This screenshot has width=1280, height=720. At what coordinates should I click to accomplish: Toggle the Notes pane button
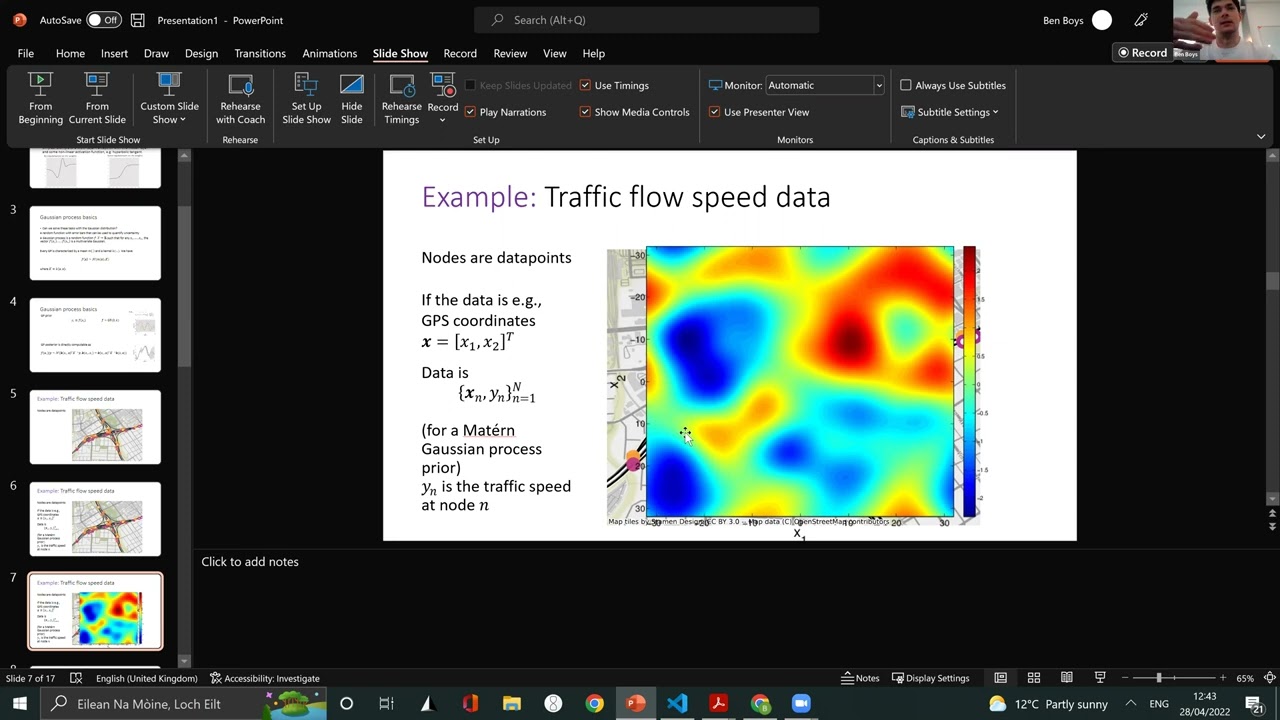[x=860, y=678]
